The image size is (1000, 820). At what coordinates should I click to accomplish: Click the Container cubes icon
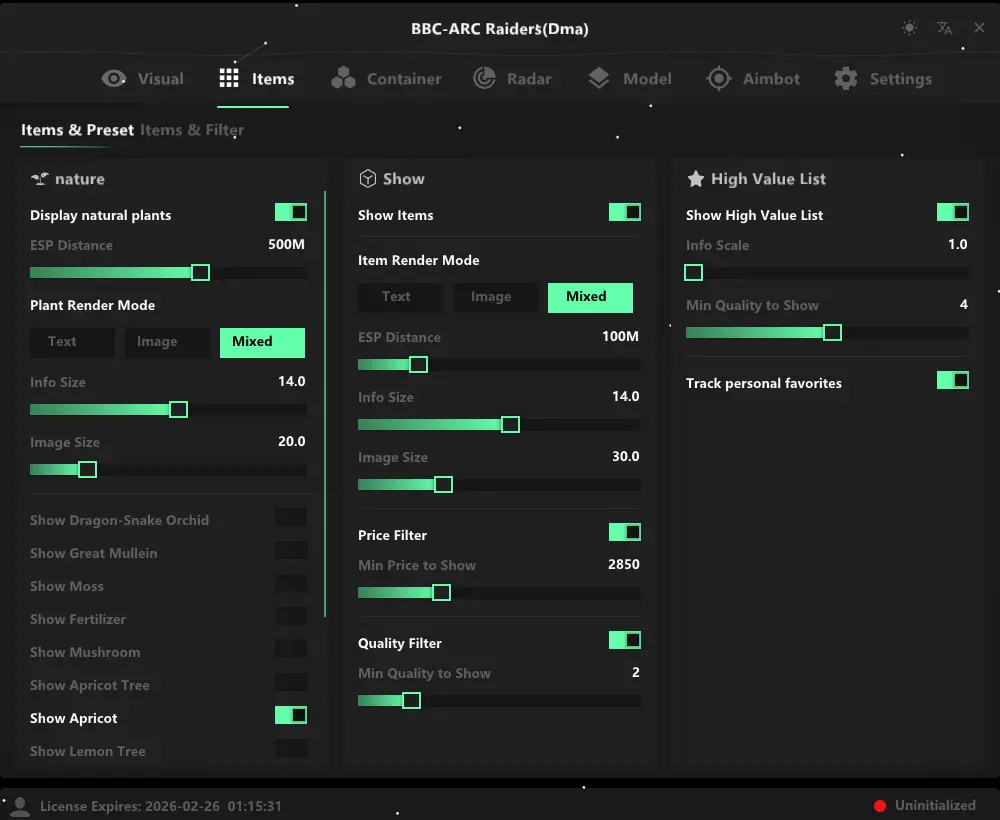click(x=344, y=79)
